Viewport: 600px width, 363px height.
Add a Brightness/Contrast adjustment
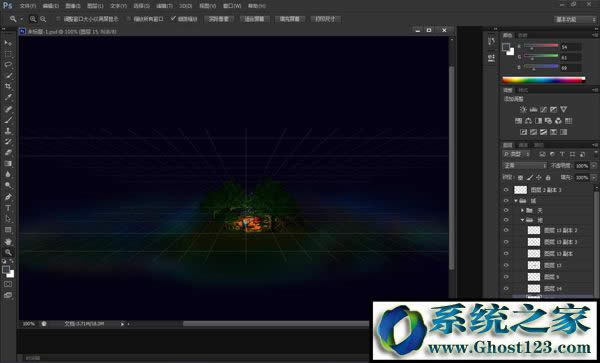(523, 109)
